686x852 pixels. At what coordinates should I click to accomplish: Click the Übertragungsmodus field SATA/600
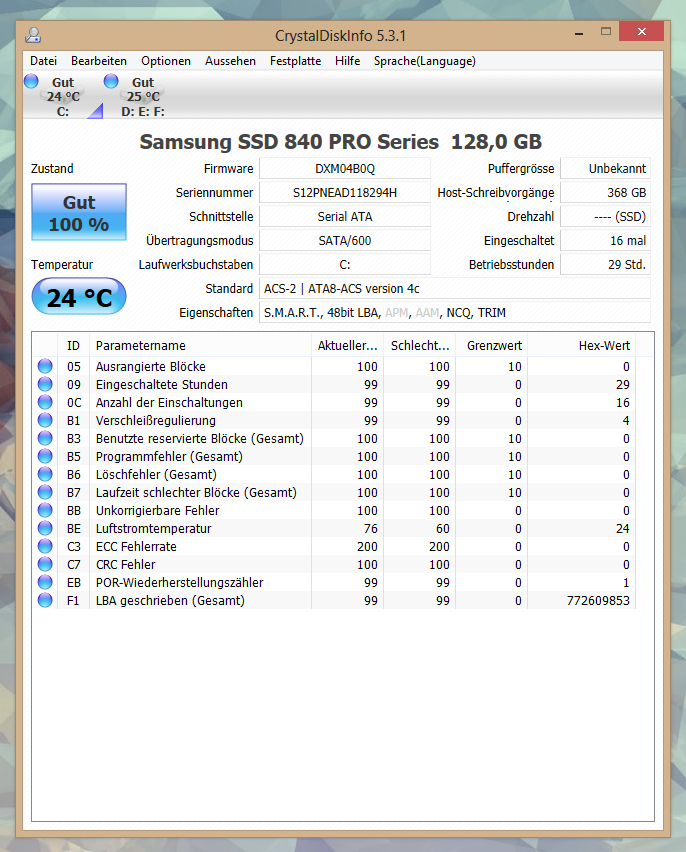coord(345,240)
